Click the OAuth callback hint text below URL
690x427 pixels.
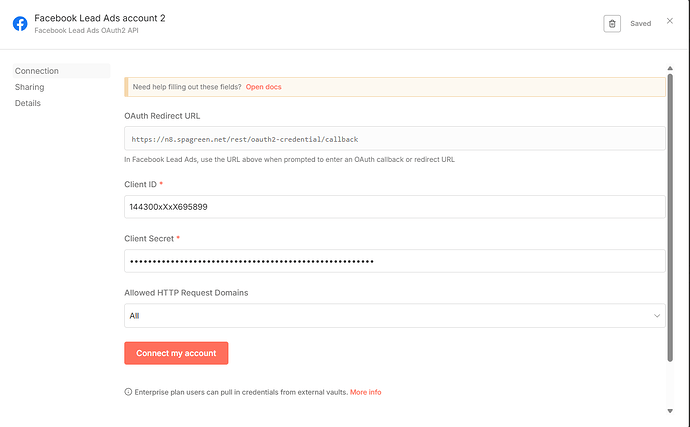(x=289, y=159)
